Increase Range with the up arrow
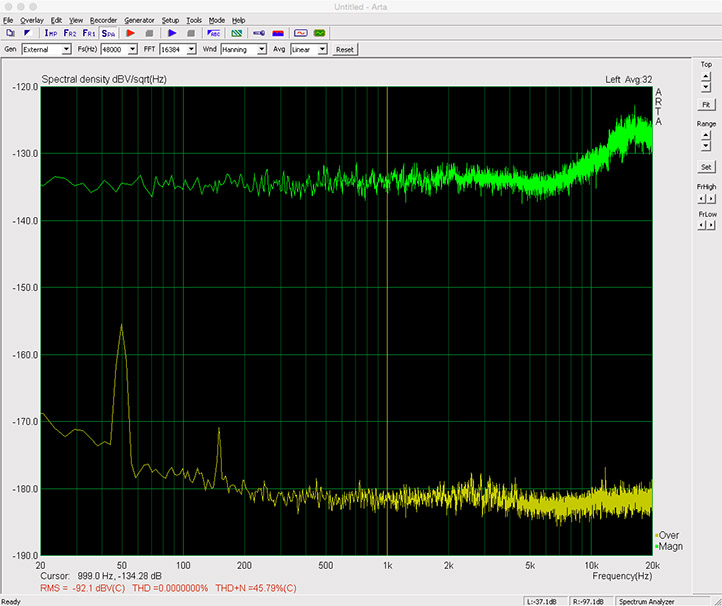722x606 pixels. [x=706, y=135]
